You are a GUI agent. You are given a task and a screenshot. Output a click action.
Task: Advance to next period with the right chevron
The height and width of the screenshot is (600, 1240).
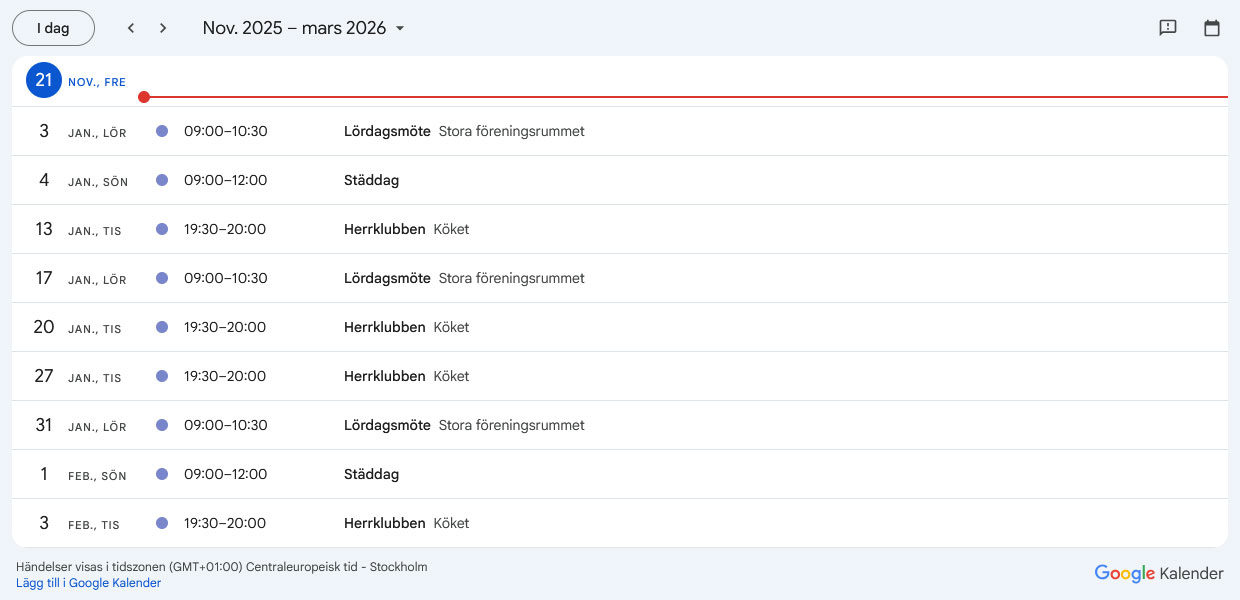pos(163,28)
